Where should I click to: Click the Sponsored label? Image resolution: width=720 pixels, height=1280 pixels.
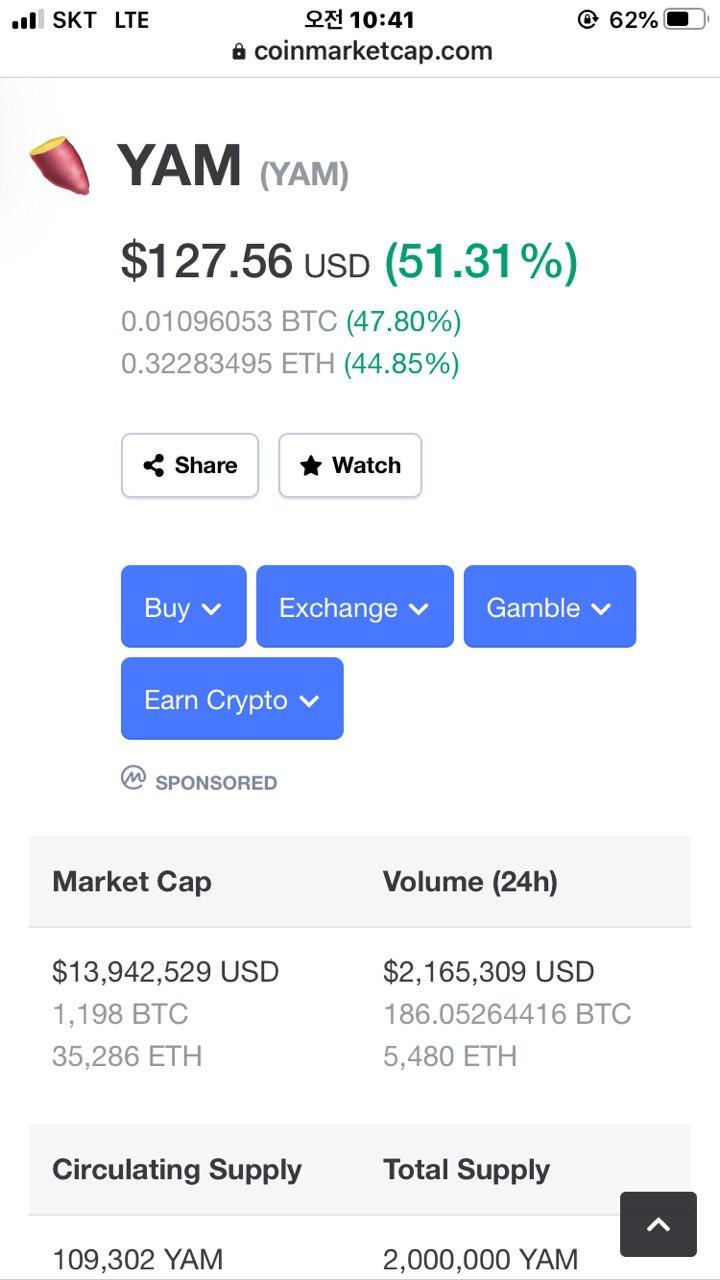[216, 782]
